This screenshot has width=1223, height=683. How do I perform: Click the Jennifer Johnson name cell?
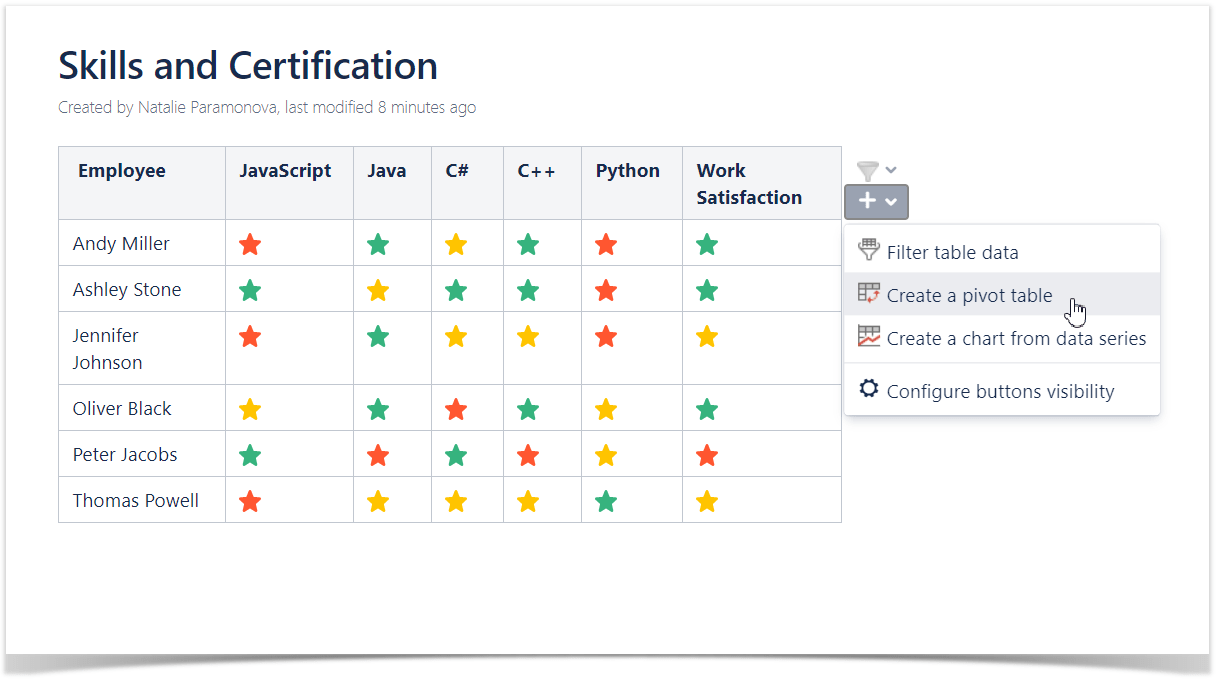[x=107, y=349]
